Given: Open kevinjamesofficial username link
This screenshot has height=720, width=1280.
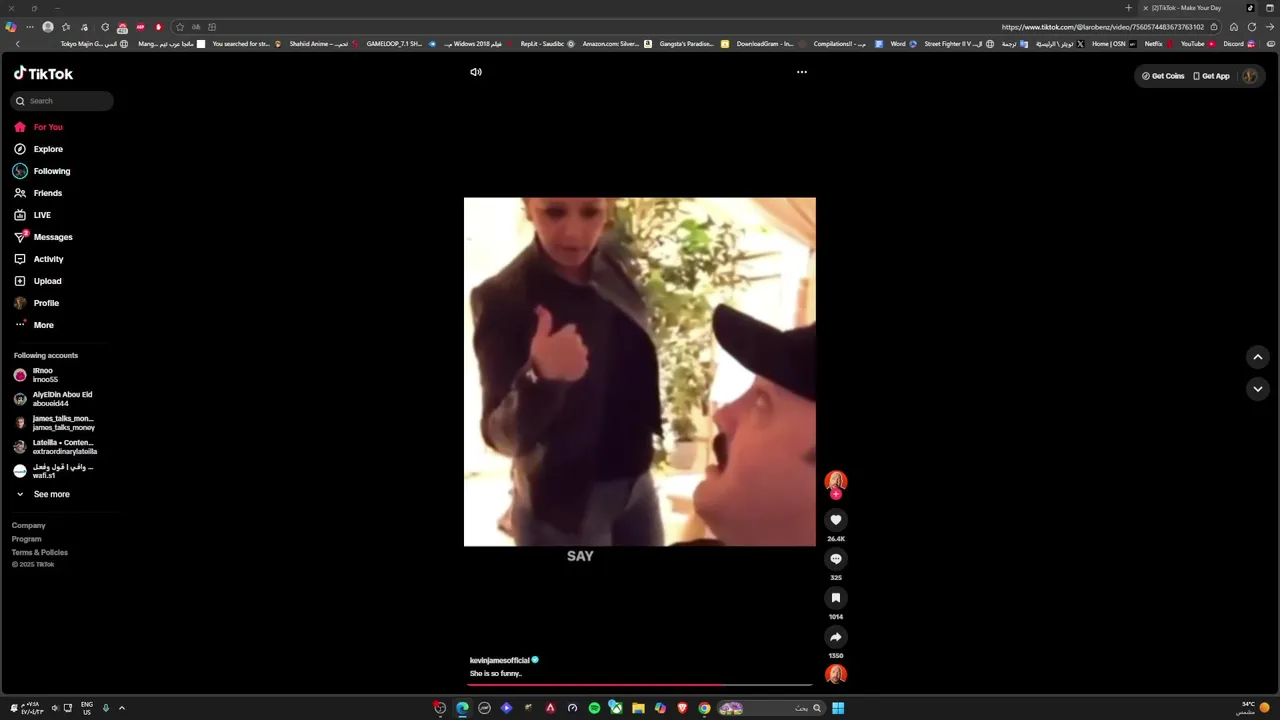Looking at the screenshot, I should [x=499, y=661].
